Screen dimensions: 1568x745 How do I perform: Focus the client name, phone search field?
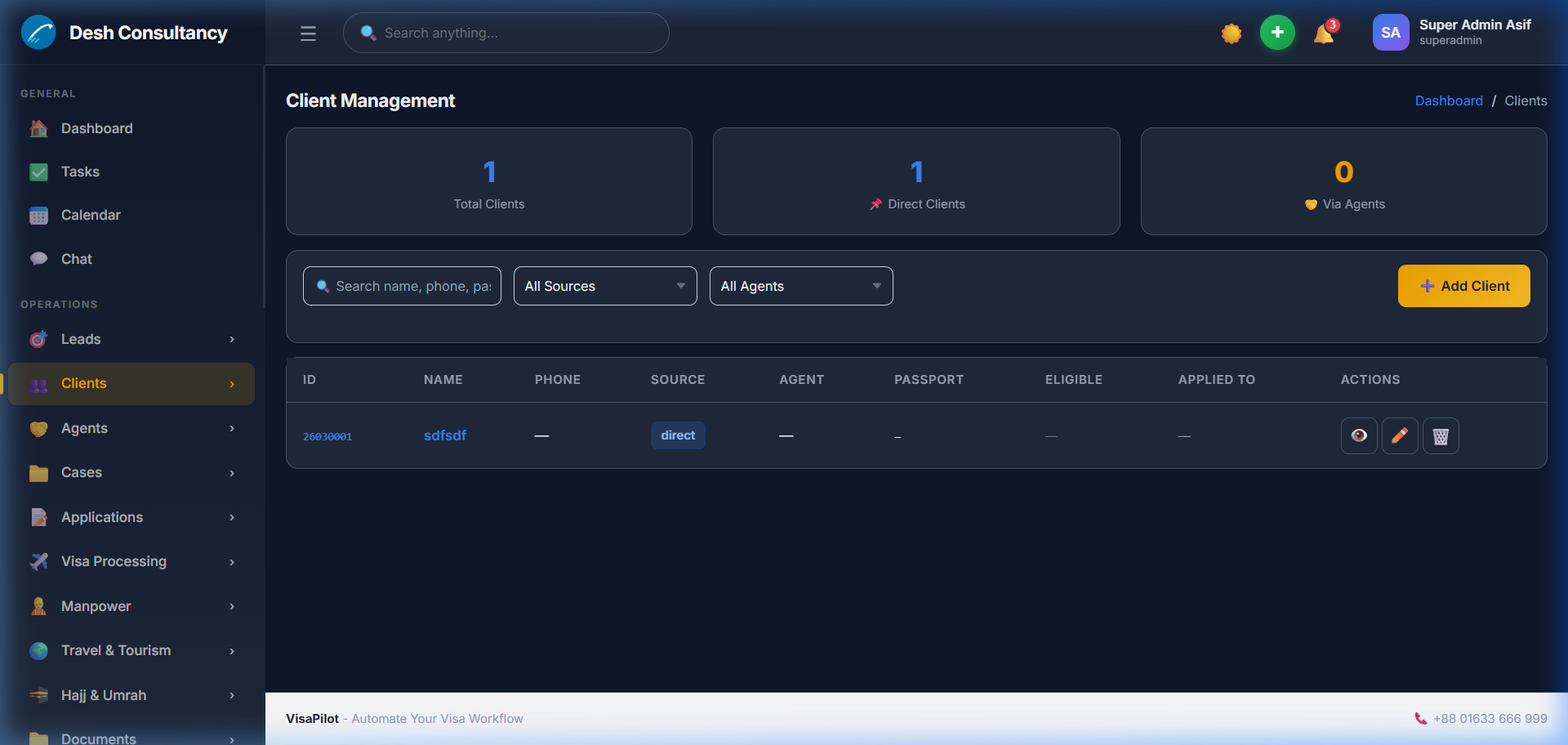pyautogui.click(x=402, y=286)
